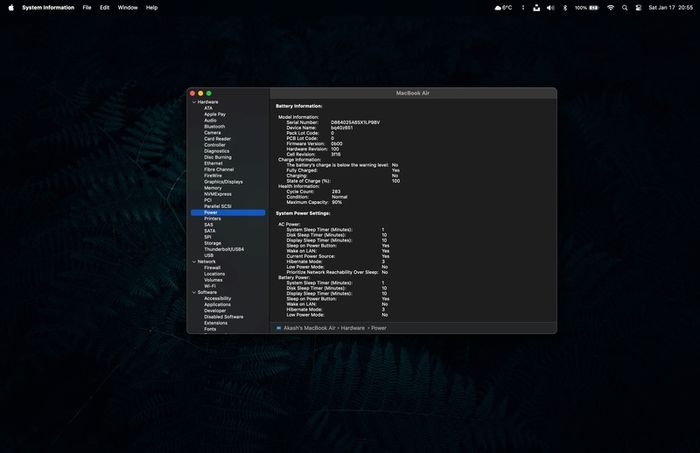700x453 pixels.
Task: Select Volumes under Network
Action: pos(213,280)
